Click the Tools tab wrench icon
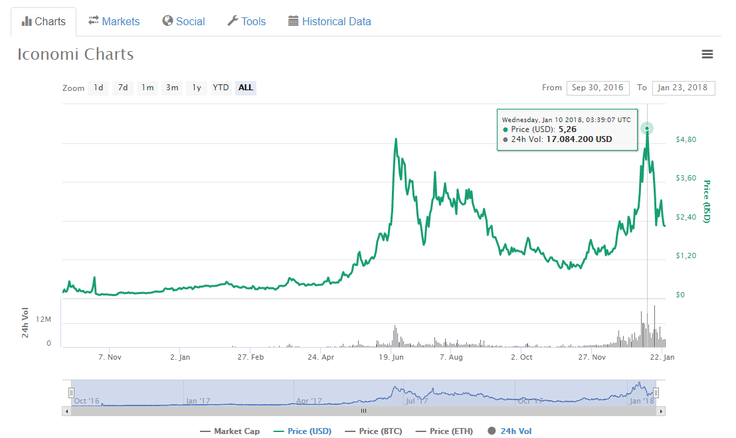The height and width of the screenshot is (438, 736). (233, 21)
